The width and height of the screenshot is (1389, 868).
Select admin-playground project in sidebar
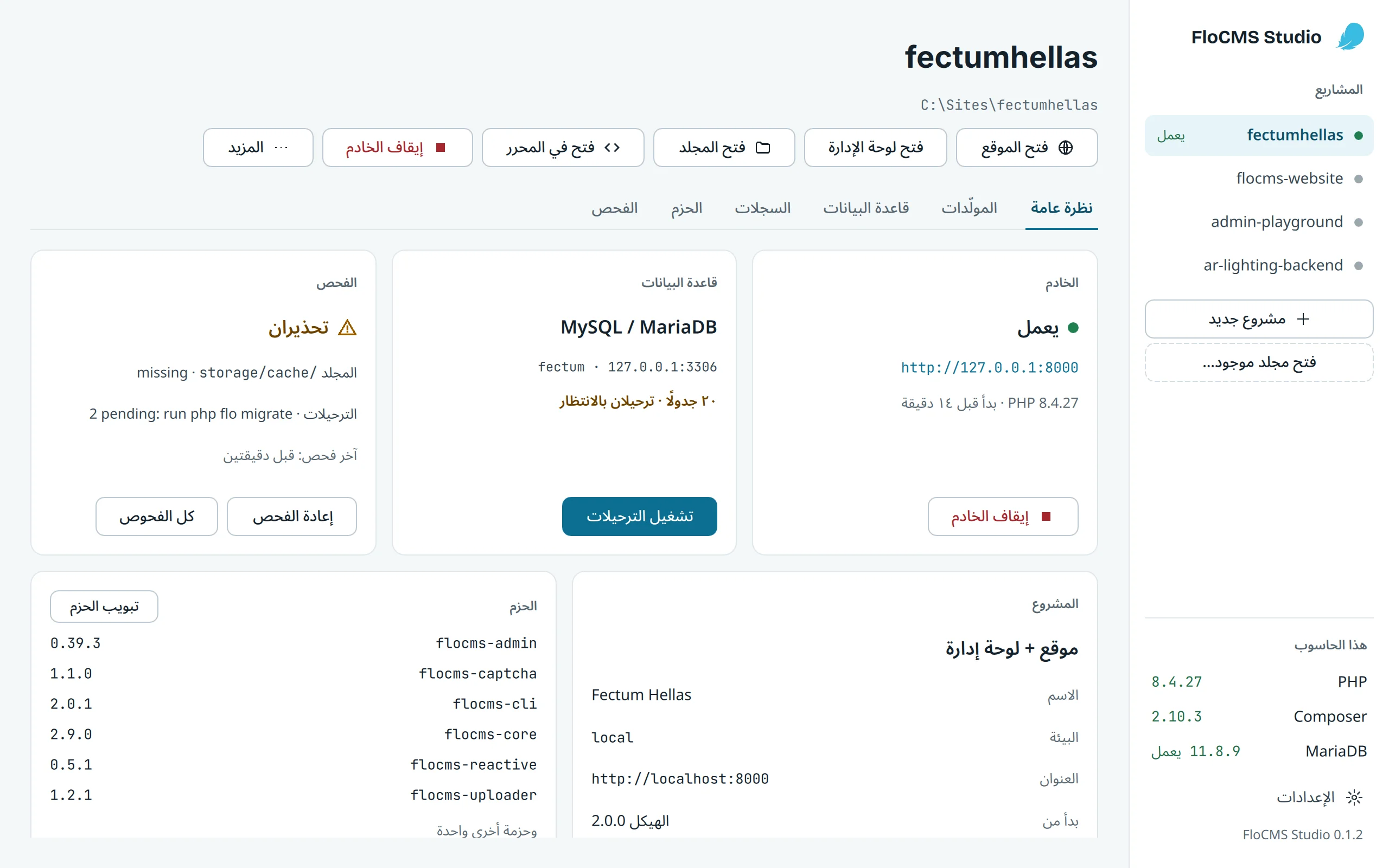click(x=1259, y=222)
